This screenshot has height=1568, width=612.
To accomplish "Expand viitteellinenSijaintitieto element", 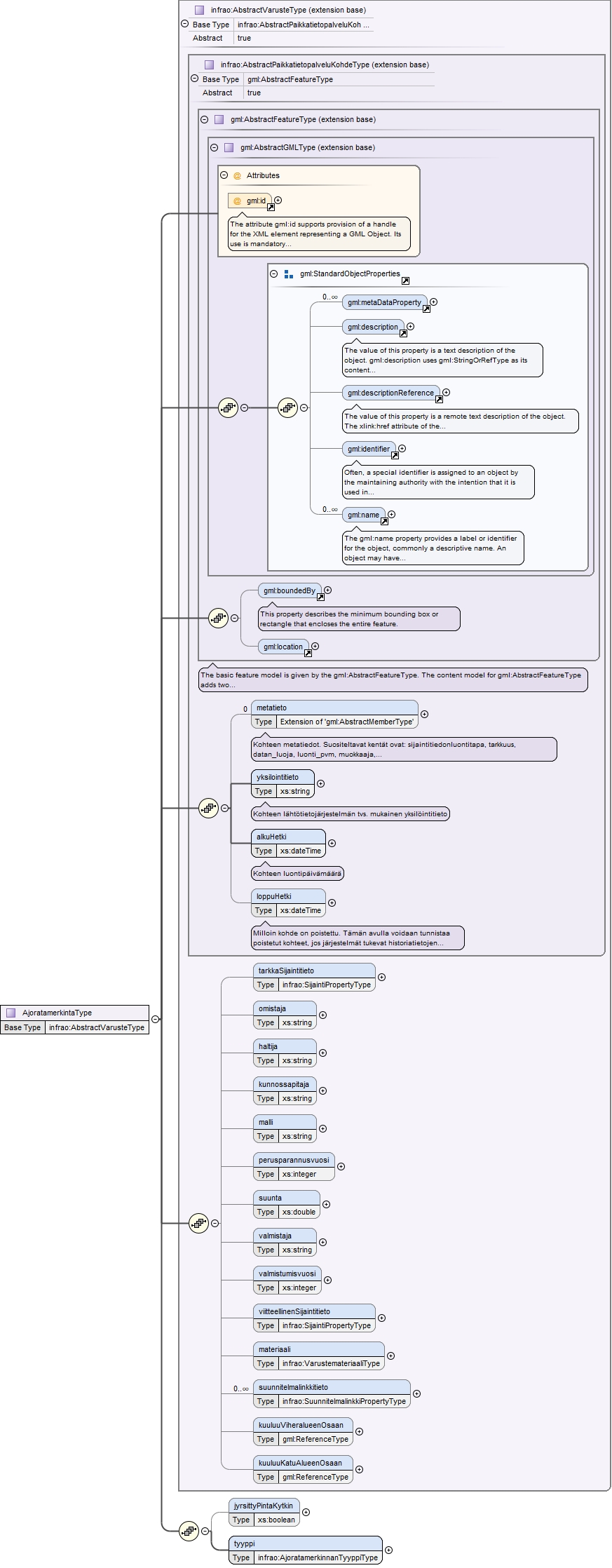I will (x=382, y=1318).
